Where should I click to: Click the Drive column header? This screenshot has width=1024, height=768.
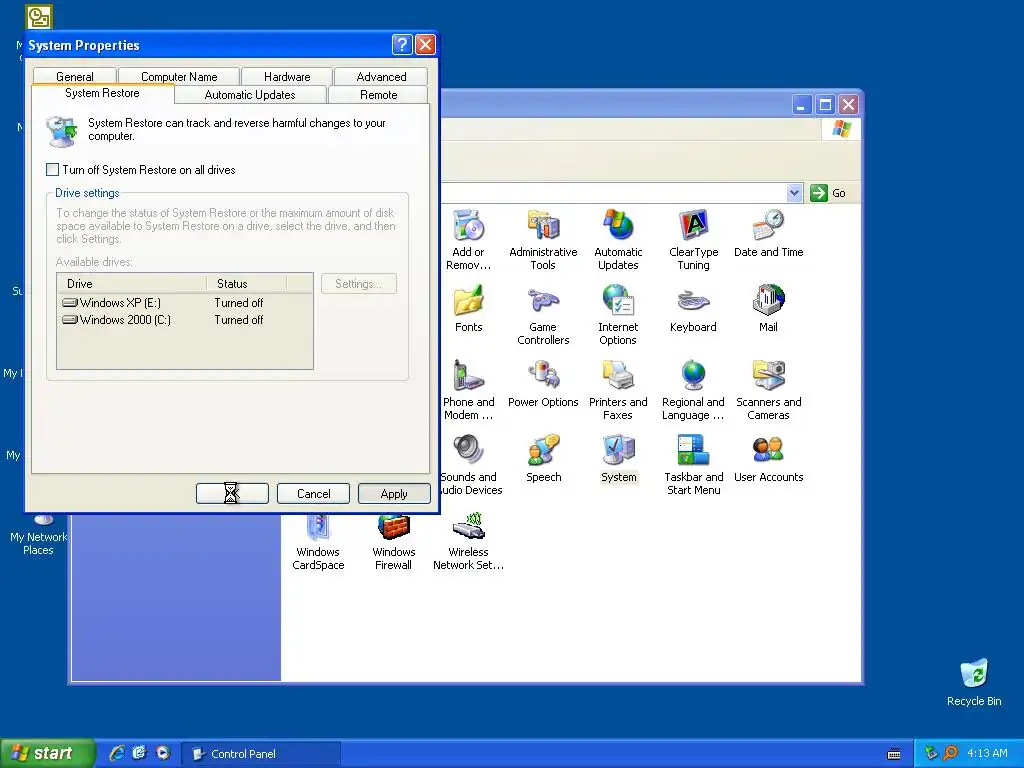[132, 283]
